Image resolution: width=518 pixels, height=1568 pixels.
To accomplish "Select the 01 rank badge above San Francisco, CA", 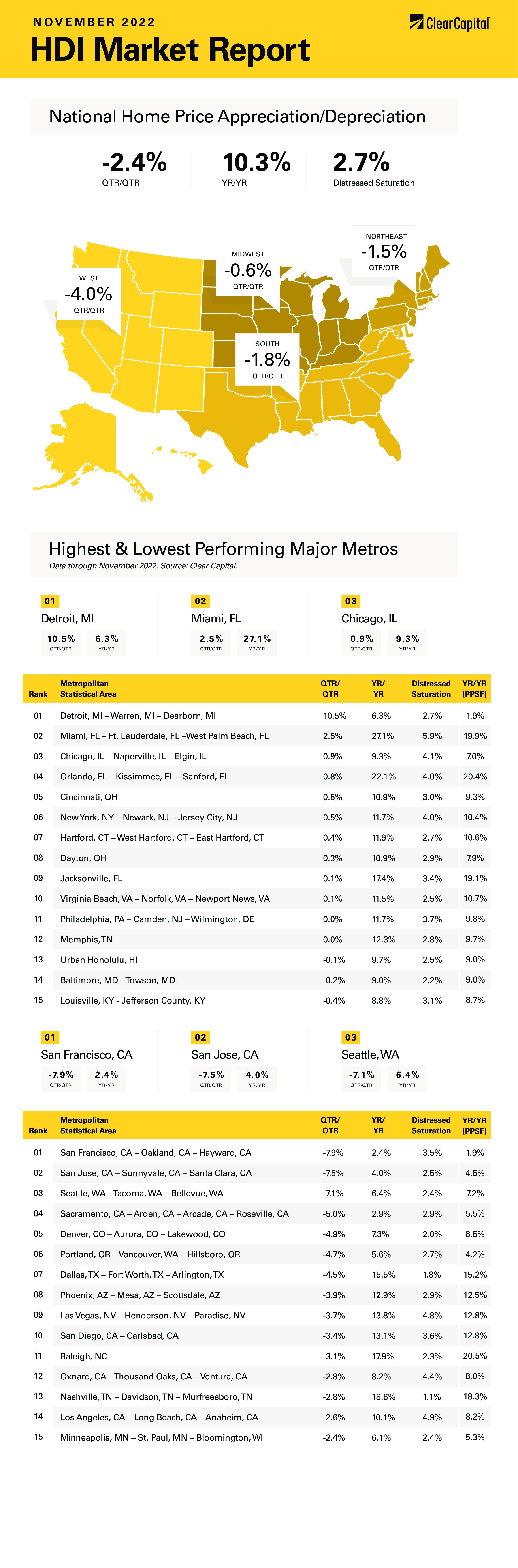I will 50,1037.
